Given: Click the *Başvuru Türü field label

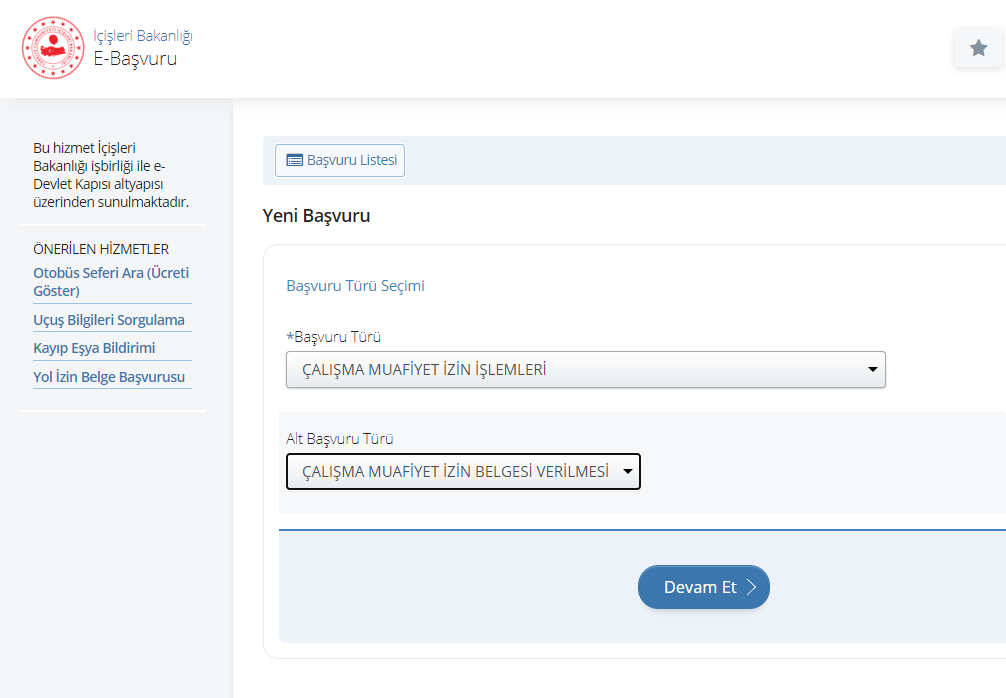Looking at the screenshot, I should 333,337.
